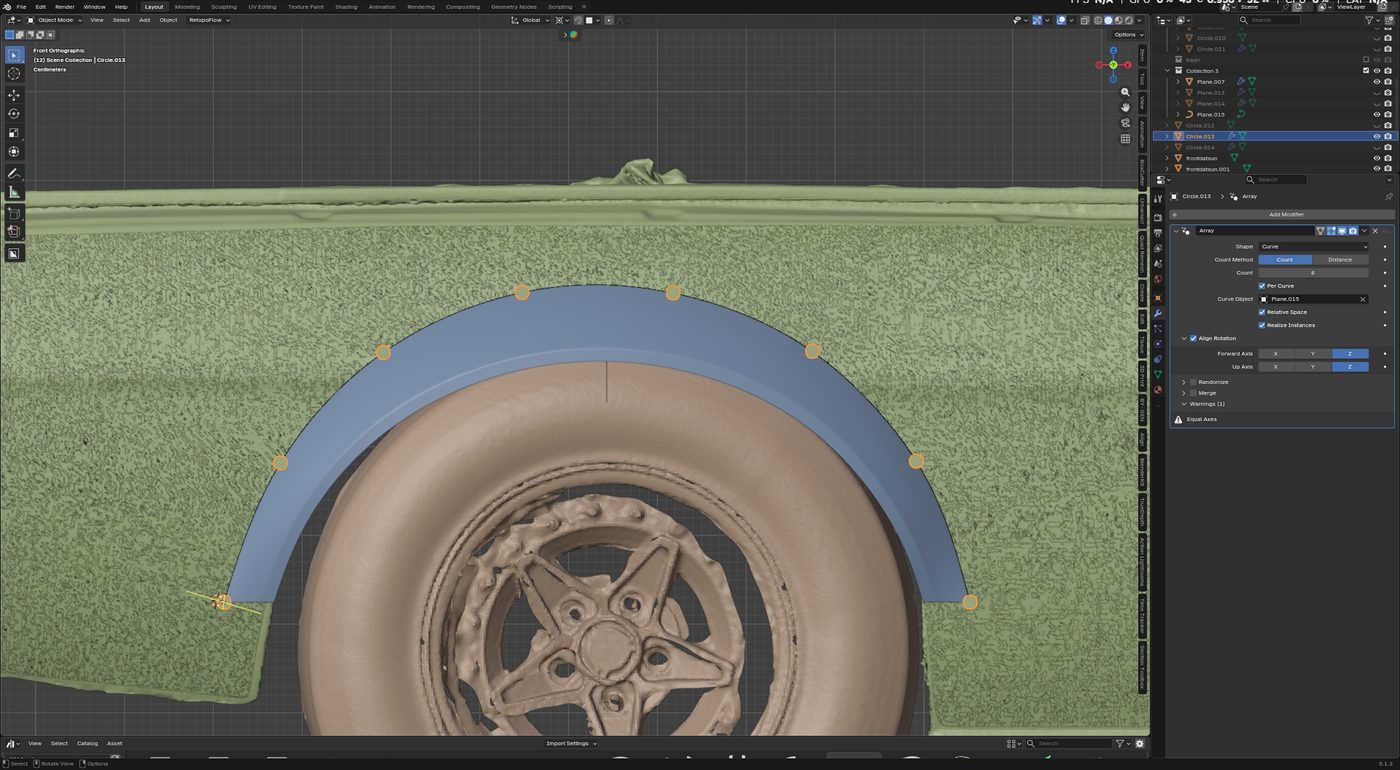Activate the 3D Cursor tool
Screen dimensions: 1400x770
[14, 74]
